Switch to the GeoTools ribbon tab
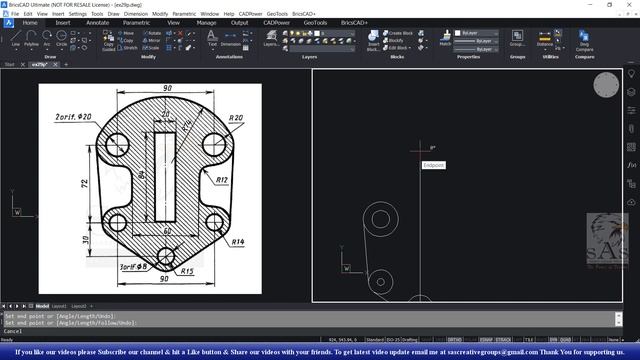This screenshot has height=360, width=640. (x=315, y=23)
